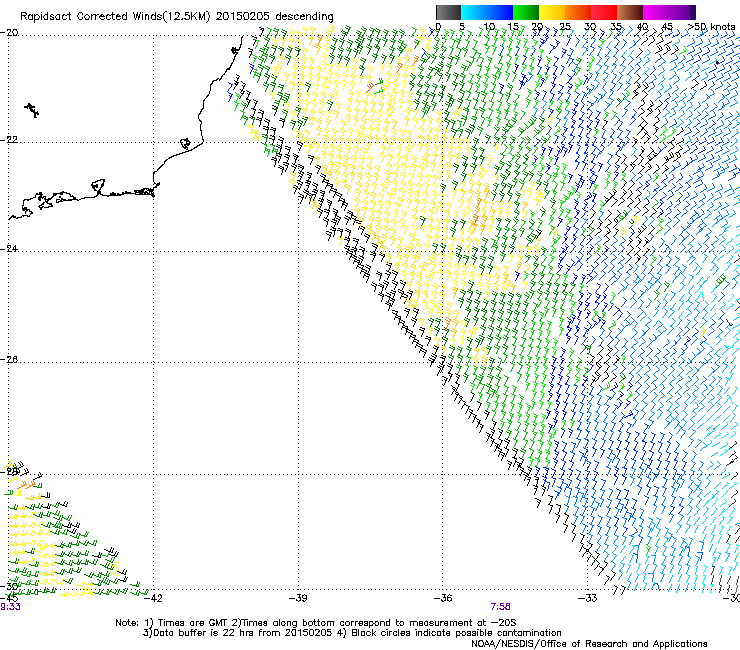Click the purple '9:33' overpass time
The width and height of the screenshot is (740, 650).
tap(10, 607)
